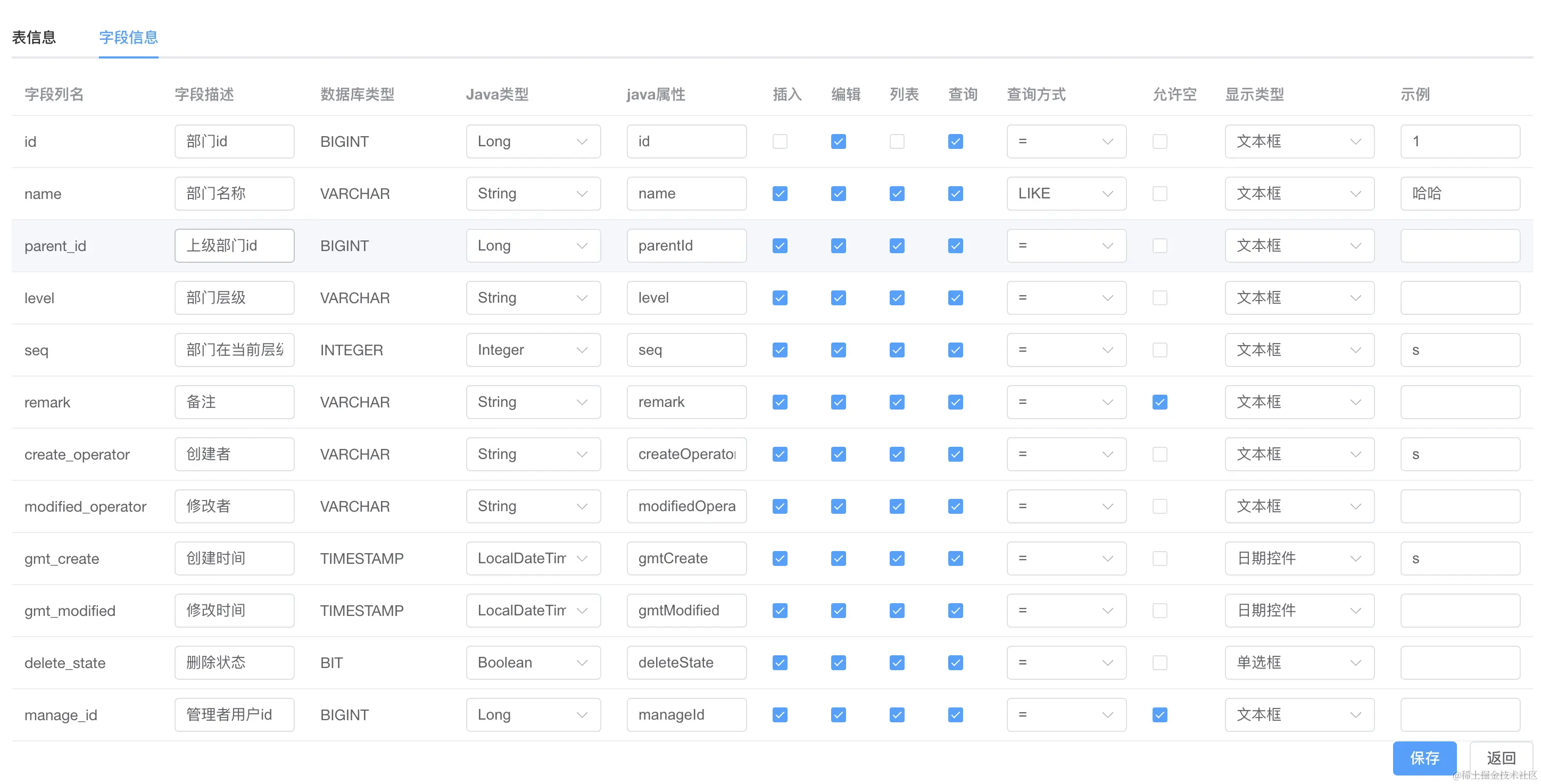Click the 保存 button
The width and height of the screenshot is (1541, 784).
pyautogui.click(x=1424, y=758)
